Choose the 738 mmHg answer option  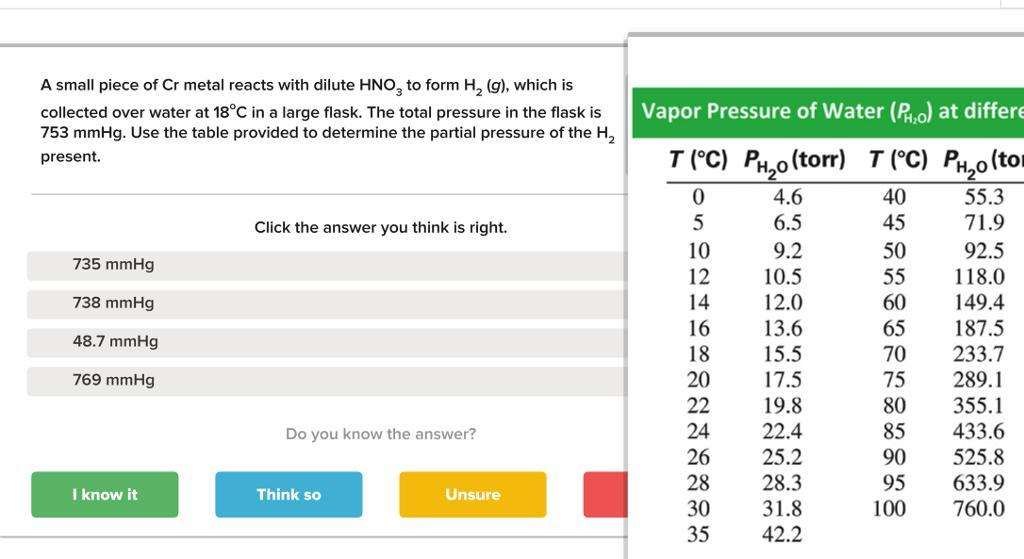point(327,304)
